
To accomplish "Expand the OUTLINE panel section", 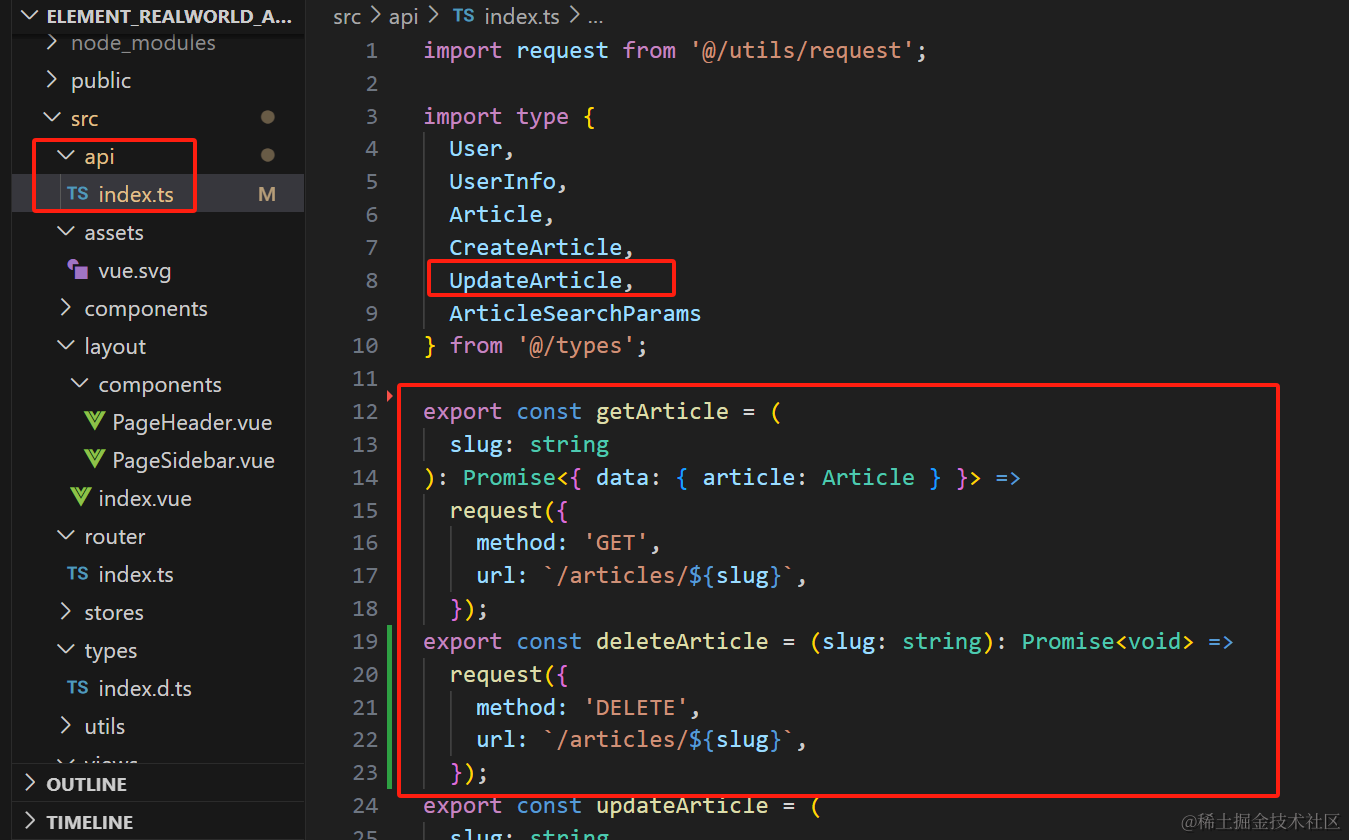I will pyautogui.click(x=29, y=783).
